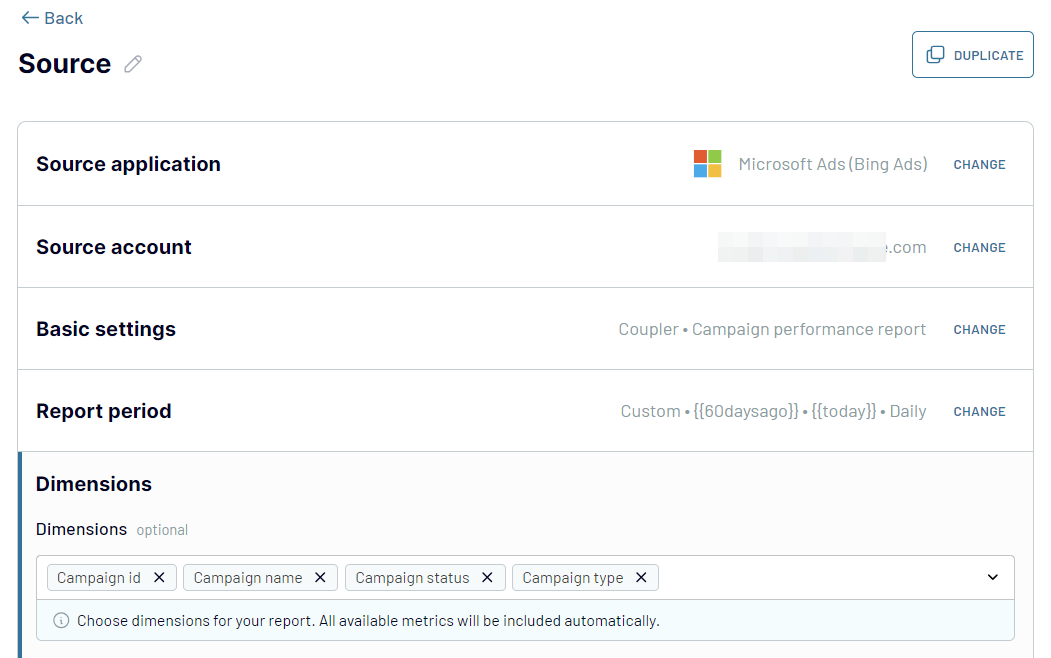Remove the Campaign type dimension
The height and width of the screenshot is (658, 1051).
point(641,578)
